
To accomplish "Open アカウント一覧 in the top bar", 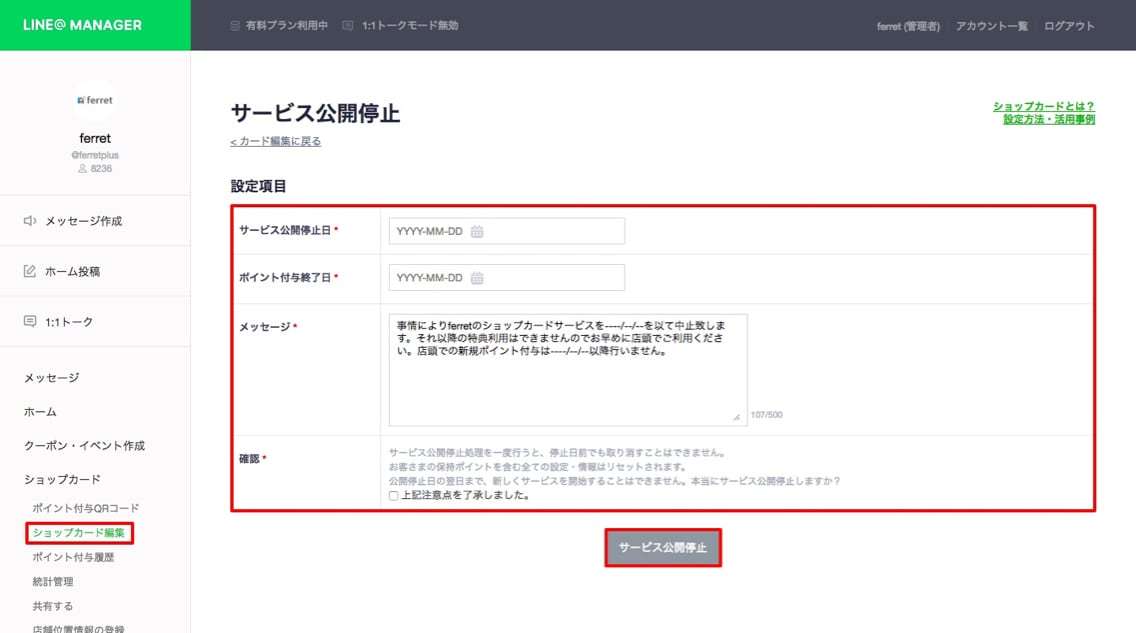I will (x=991, y=26).
